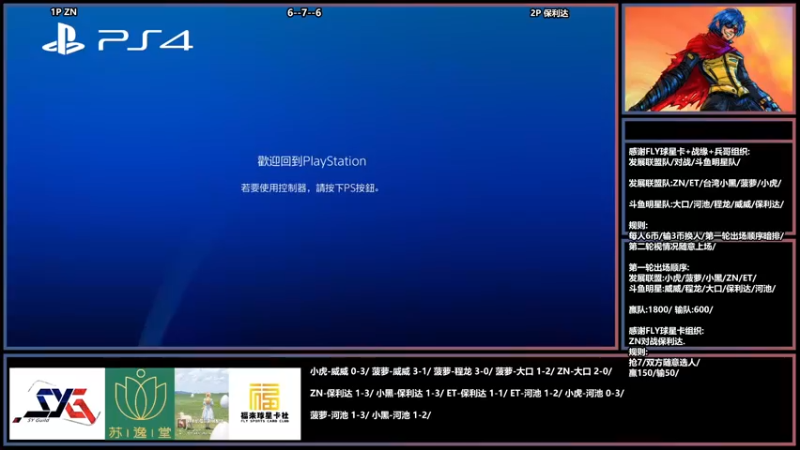The image size is (800, 450).
Task: Click the '小黑-河池 1-2/' result
Action: (x=402, y=415)
